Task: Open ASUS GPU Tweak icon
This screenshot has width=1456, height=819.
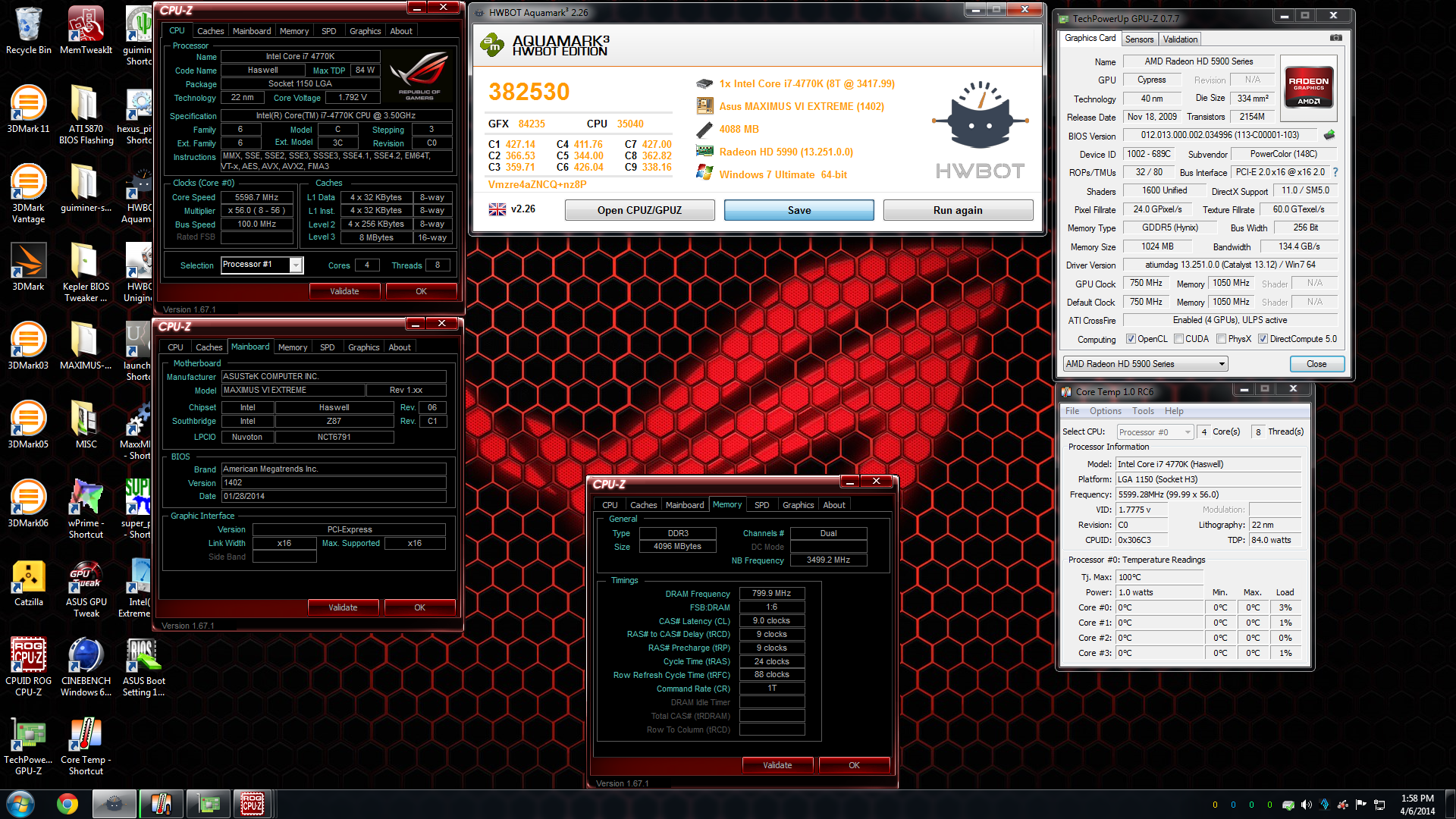Action: tap(86, 588)
